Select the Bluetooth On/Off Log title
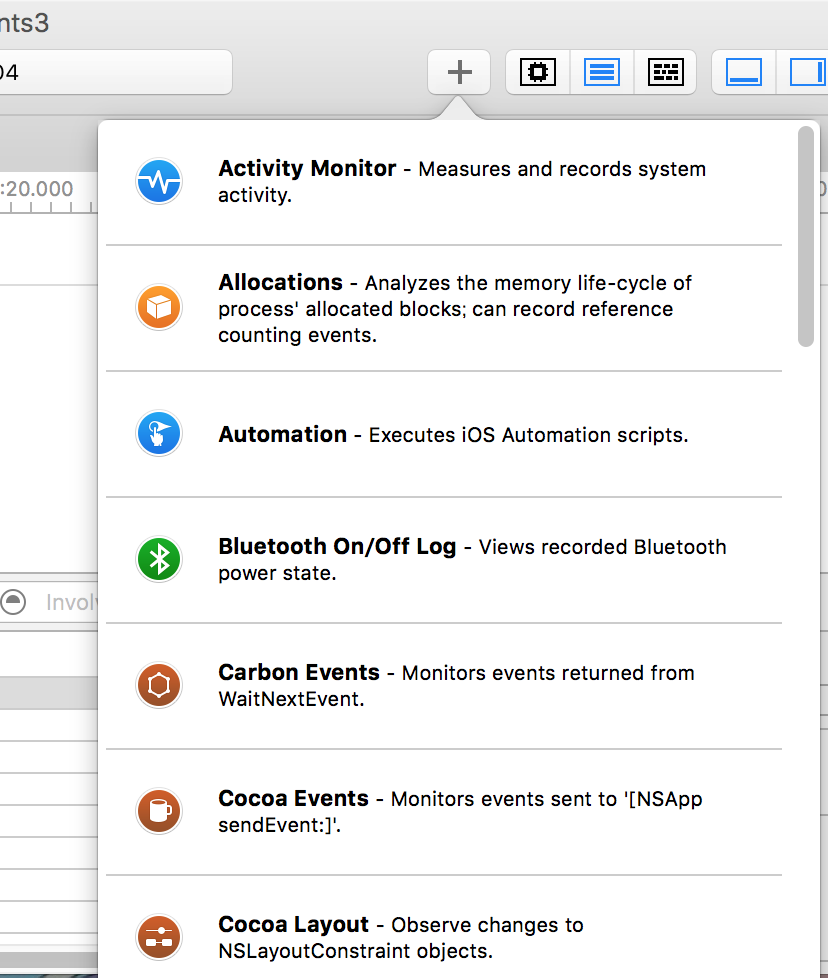Image resolution: width=828 pixels, height=978 pixels. 337,547
